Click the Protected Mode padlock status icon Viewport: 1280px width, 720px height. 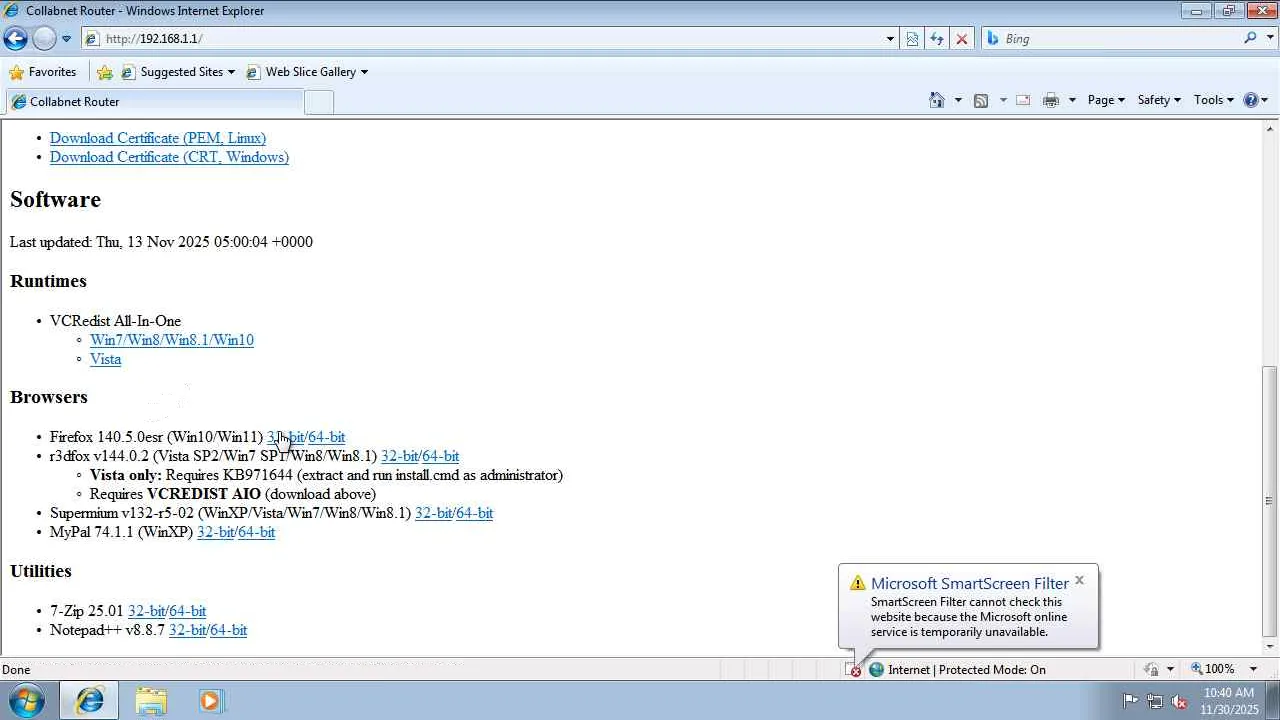click(1152, 670)
